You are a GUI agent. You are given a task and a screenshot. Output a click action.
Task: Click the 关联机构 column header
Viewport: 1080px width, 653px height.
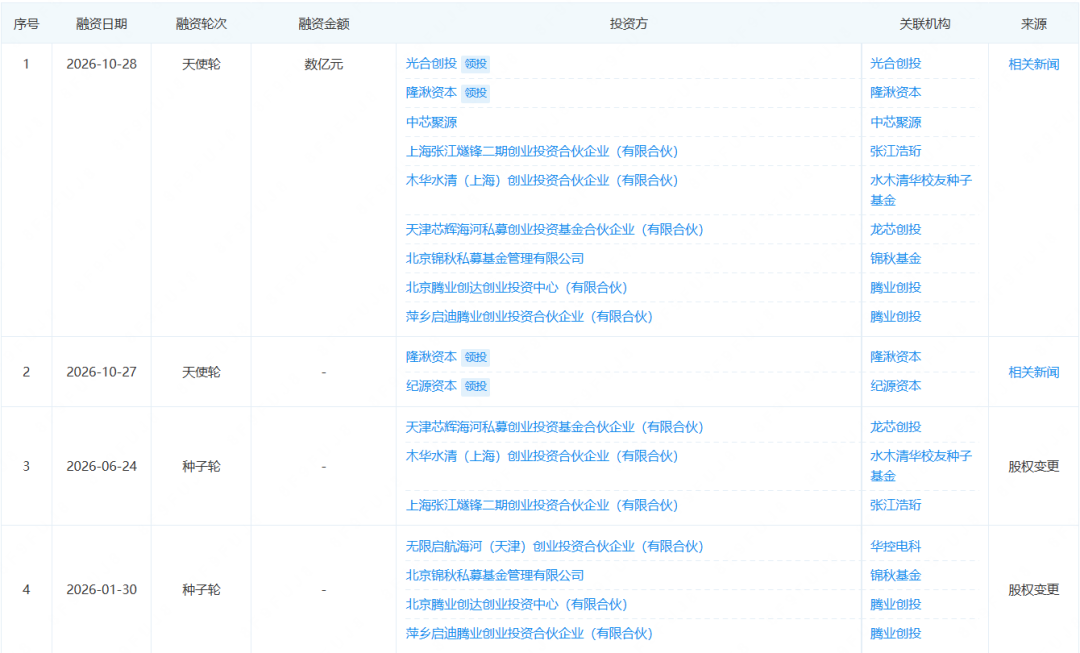coord(924,24)
